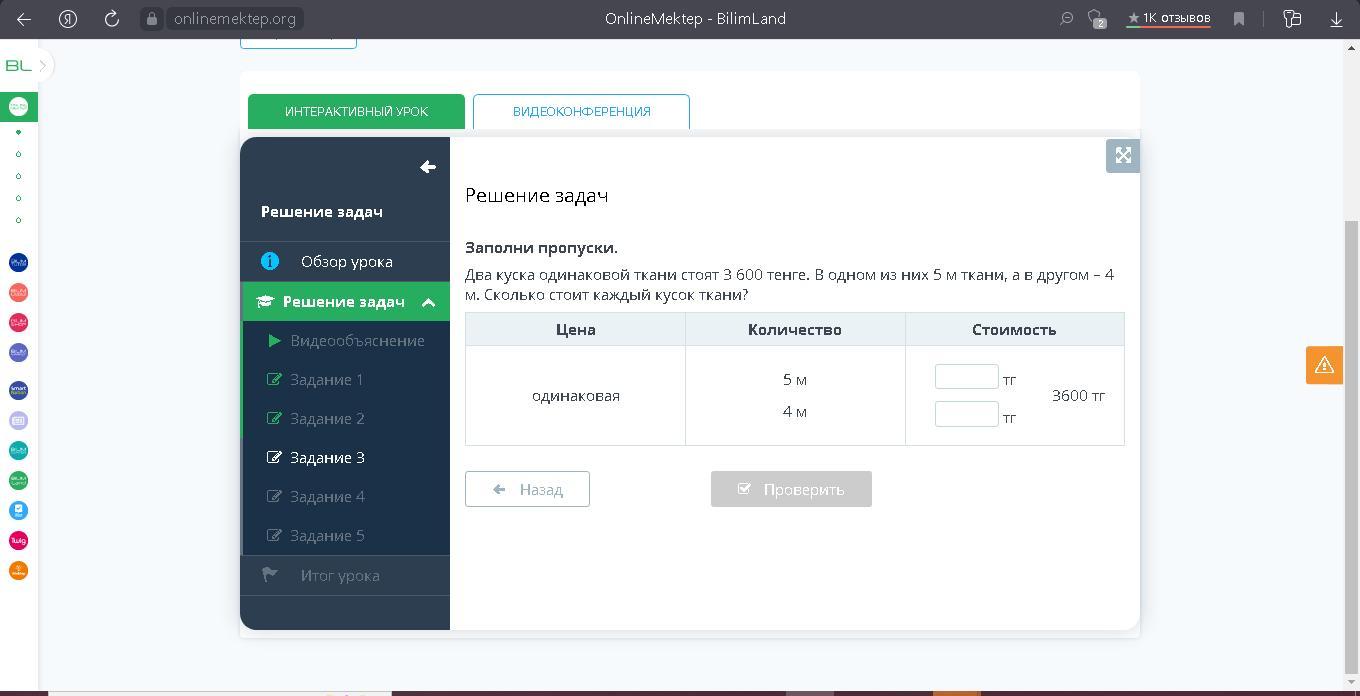Reload the page with refresh icon
Viewport: 1360px width, 696px height.
coord(112,18)
